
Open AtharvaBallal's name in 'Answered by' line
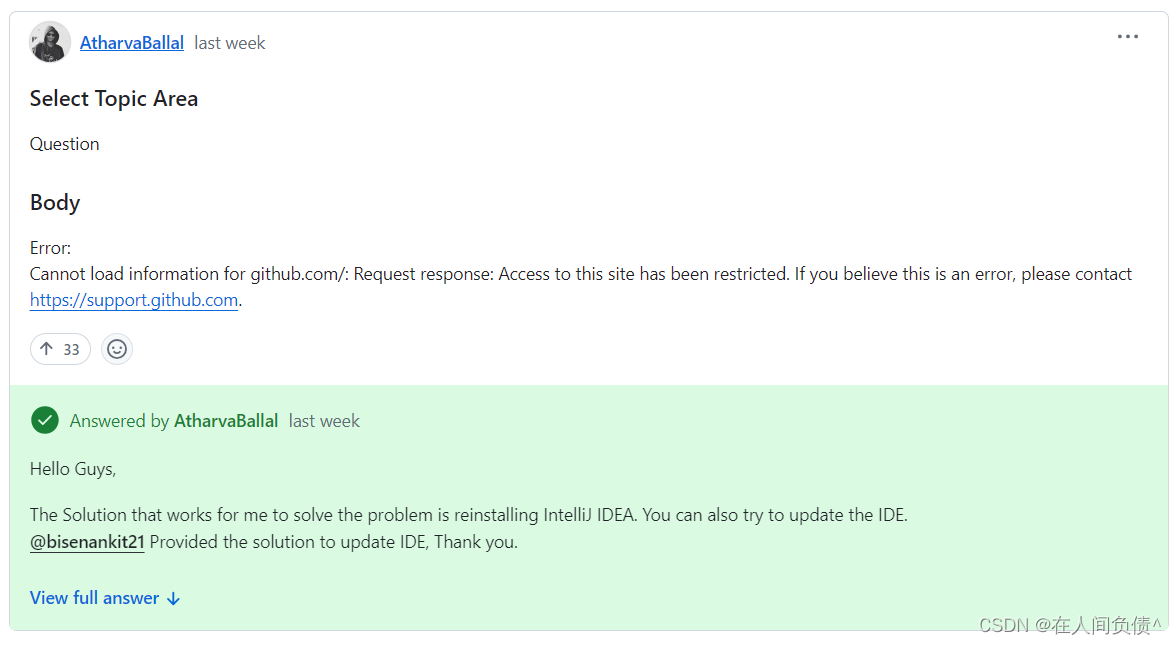(x=226, y=421)
